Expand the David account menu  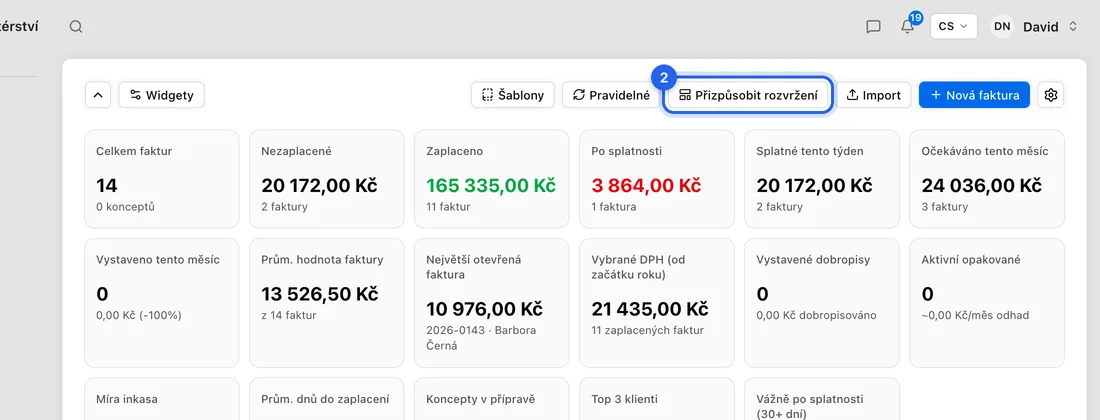1049,27
